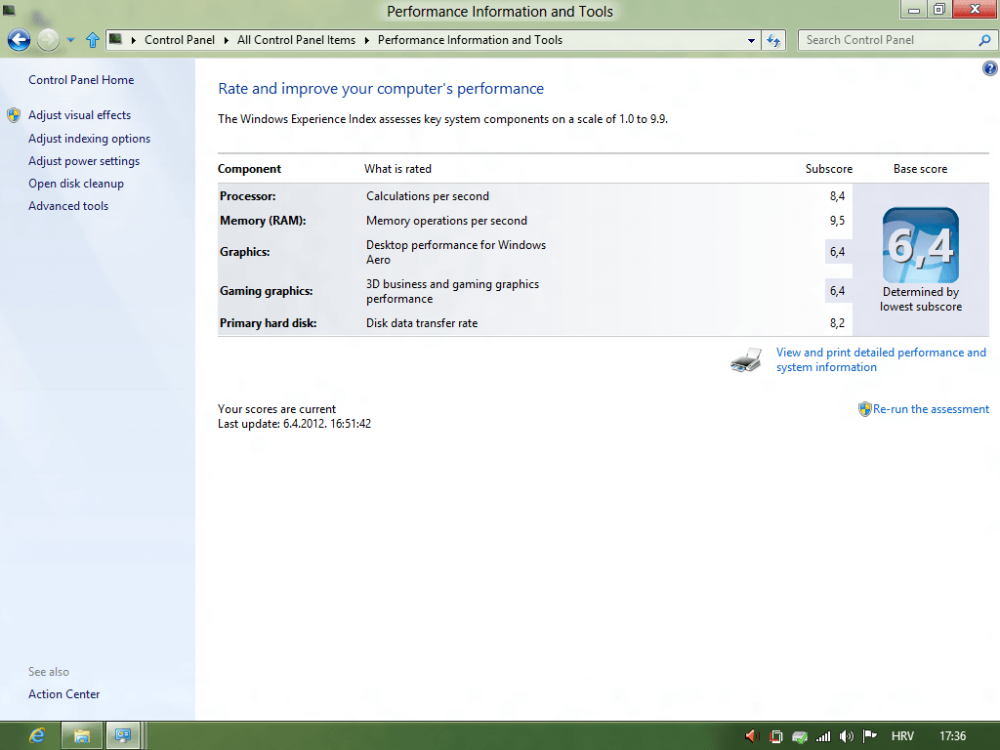Close the Performance Information and Tools window
Screen dimensions: 1000x750
coord(974,9)
